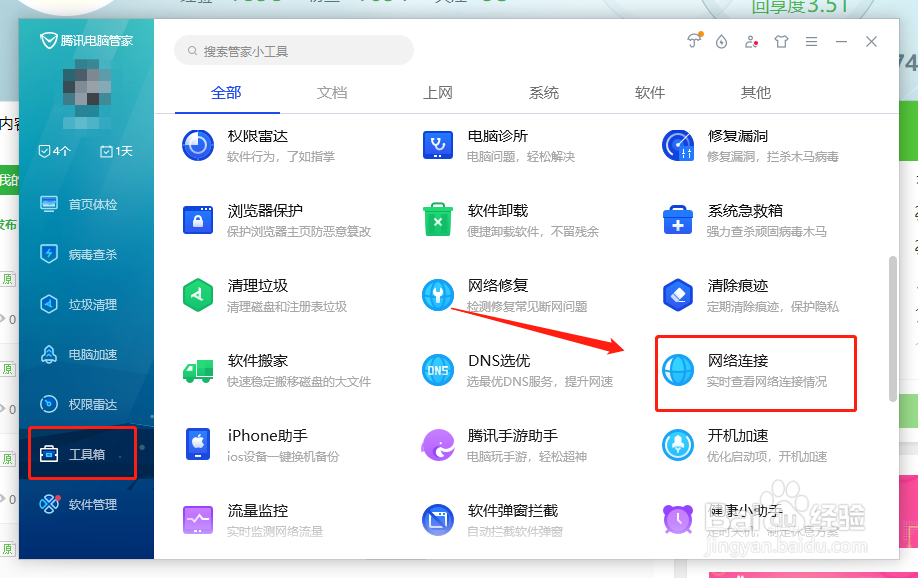Viewport: 918px width, 578px height.
Task: Click description ios设备一键换机备份
Action: [x=283, y=457]
